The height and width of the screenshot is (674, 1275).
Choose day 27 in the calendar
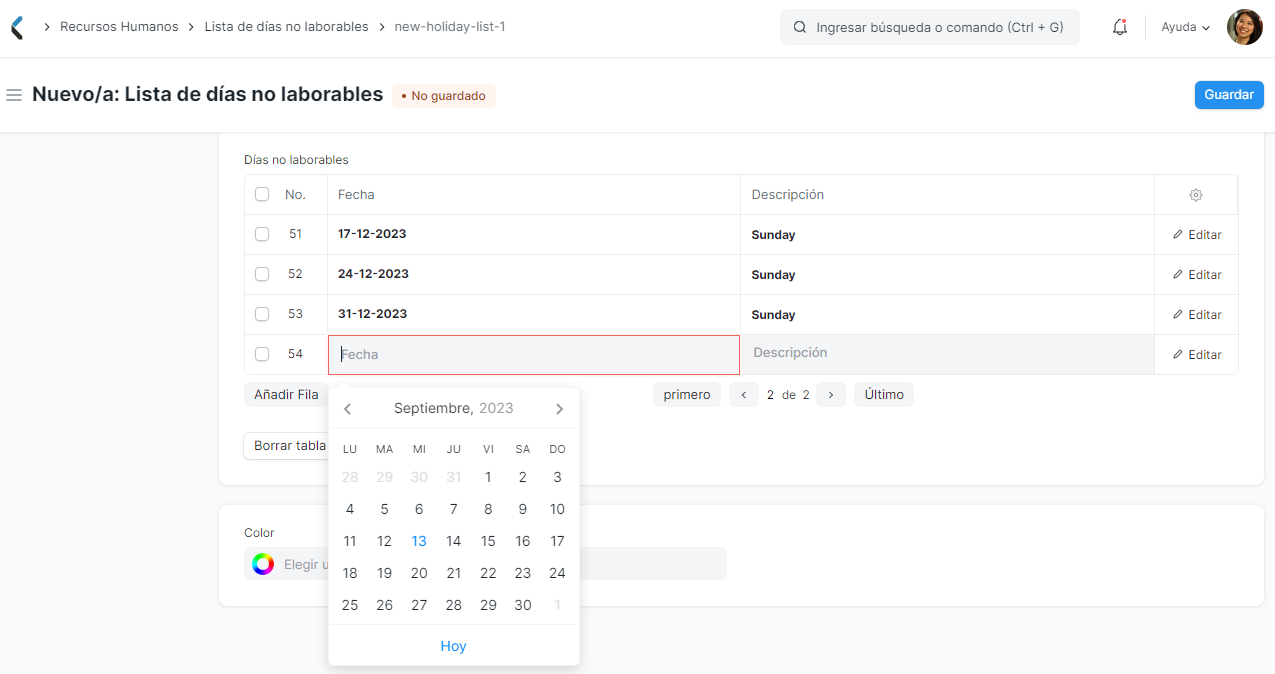(x=419, y=605)
